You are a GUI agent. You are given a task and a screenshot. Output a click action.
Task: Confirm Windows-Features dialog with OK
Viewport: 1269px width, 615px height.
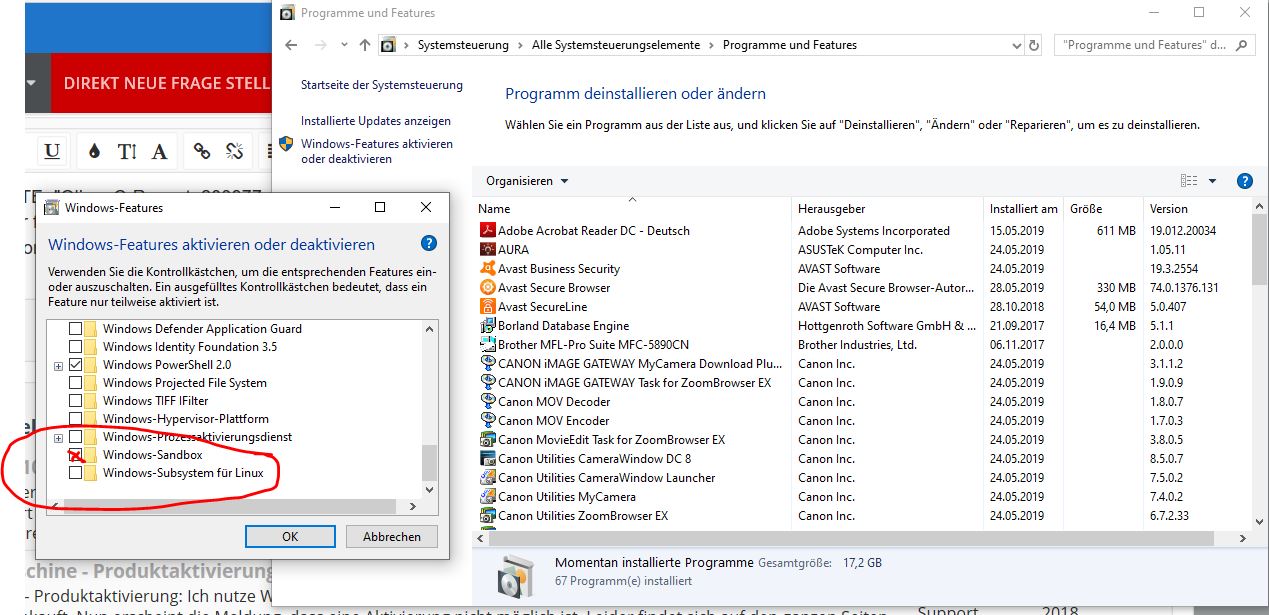tap(290, 536)
